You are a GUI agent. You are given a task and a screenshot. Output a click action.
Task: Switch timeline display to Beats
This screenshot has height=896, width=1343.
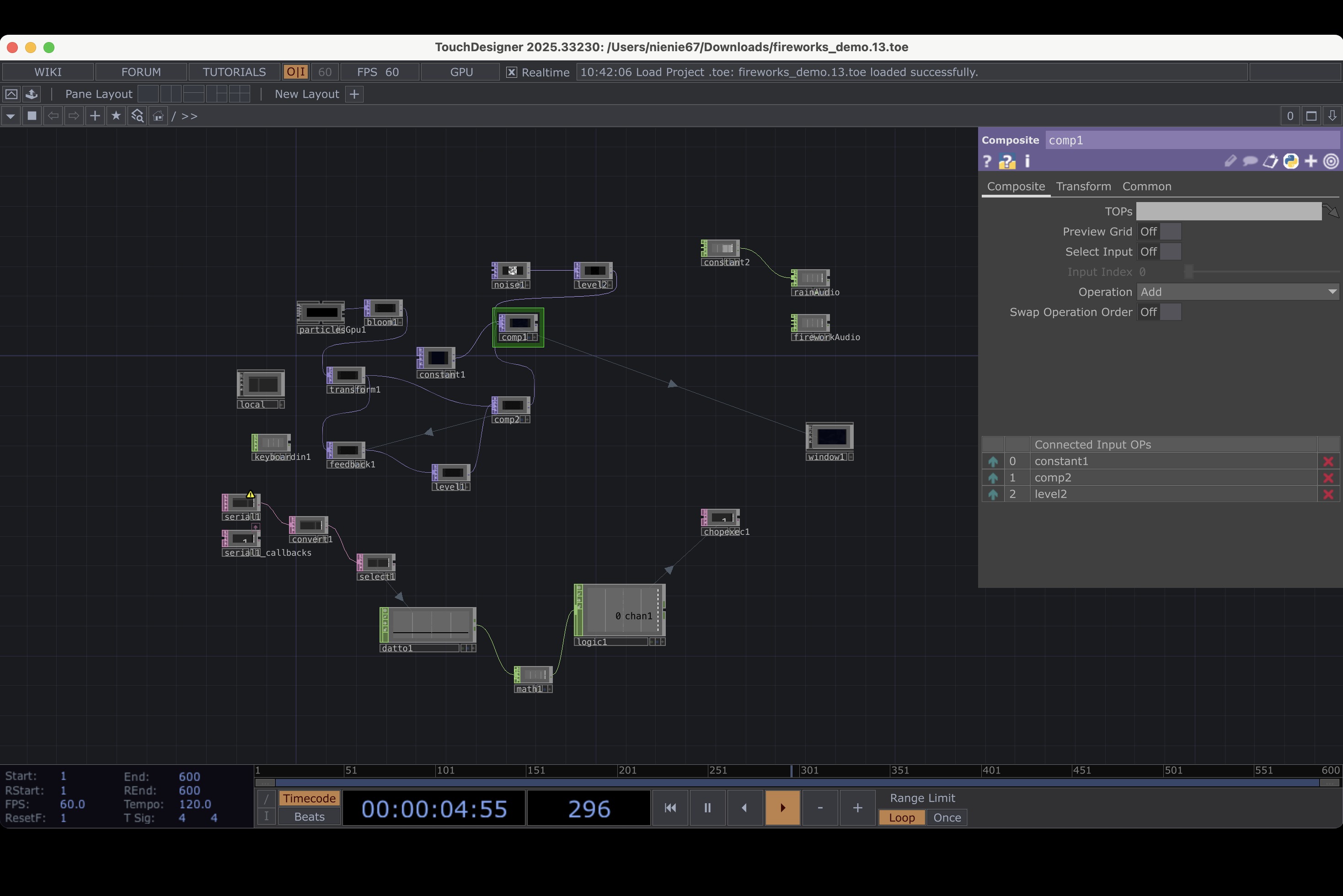click(x=309, y=816)
